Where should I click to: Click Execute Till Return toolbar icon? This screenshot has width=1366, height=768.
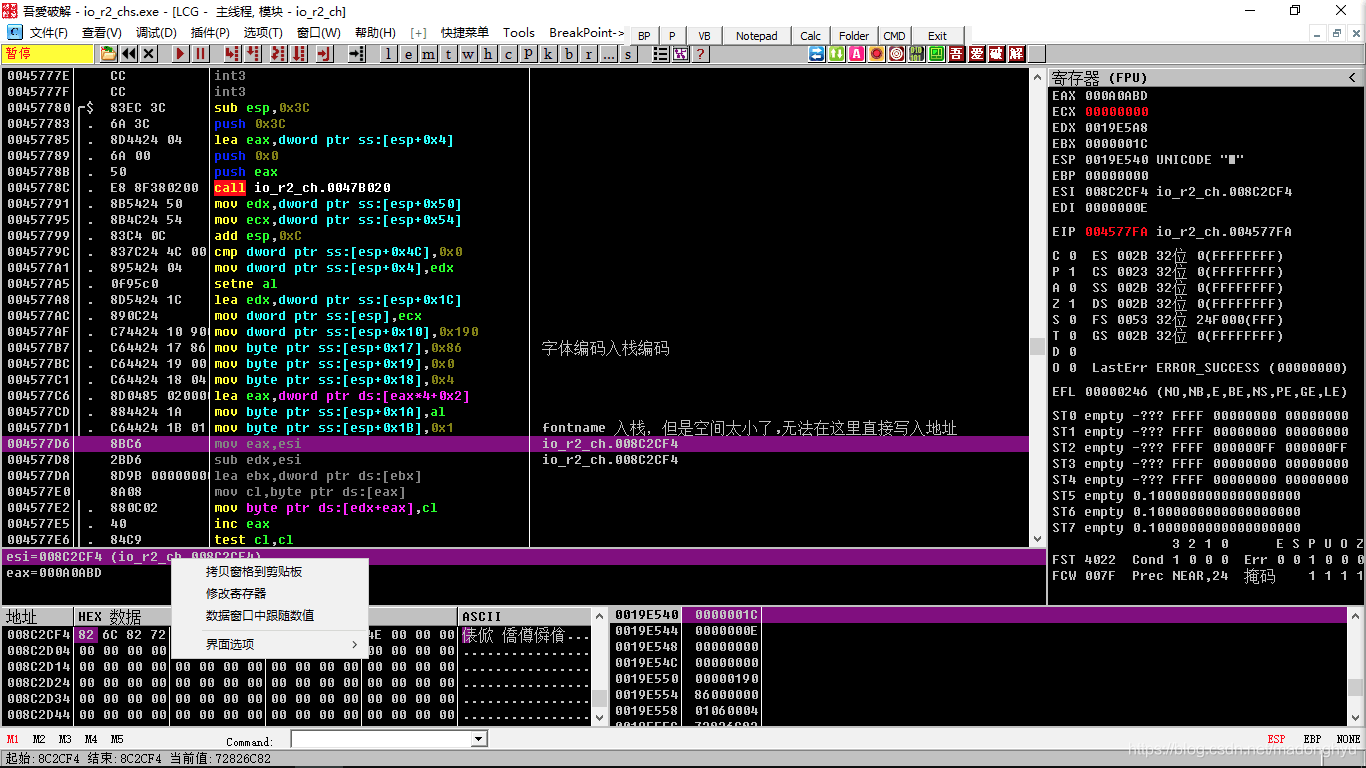[325, 54]
